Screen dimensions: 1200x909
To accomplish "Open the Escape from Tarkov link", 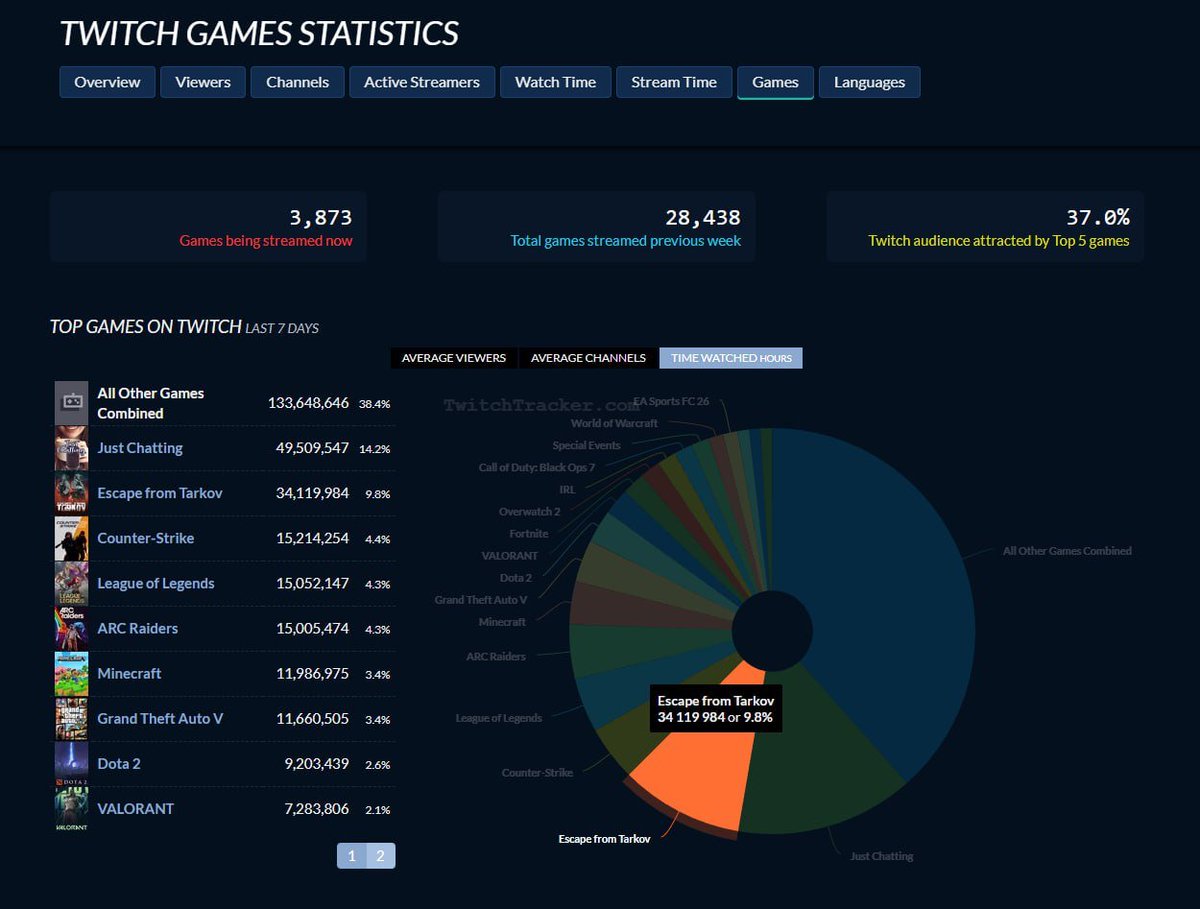I will [160, 493].
